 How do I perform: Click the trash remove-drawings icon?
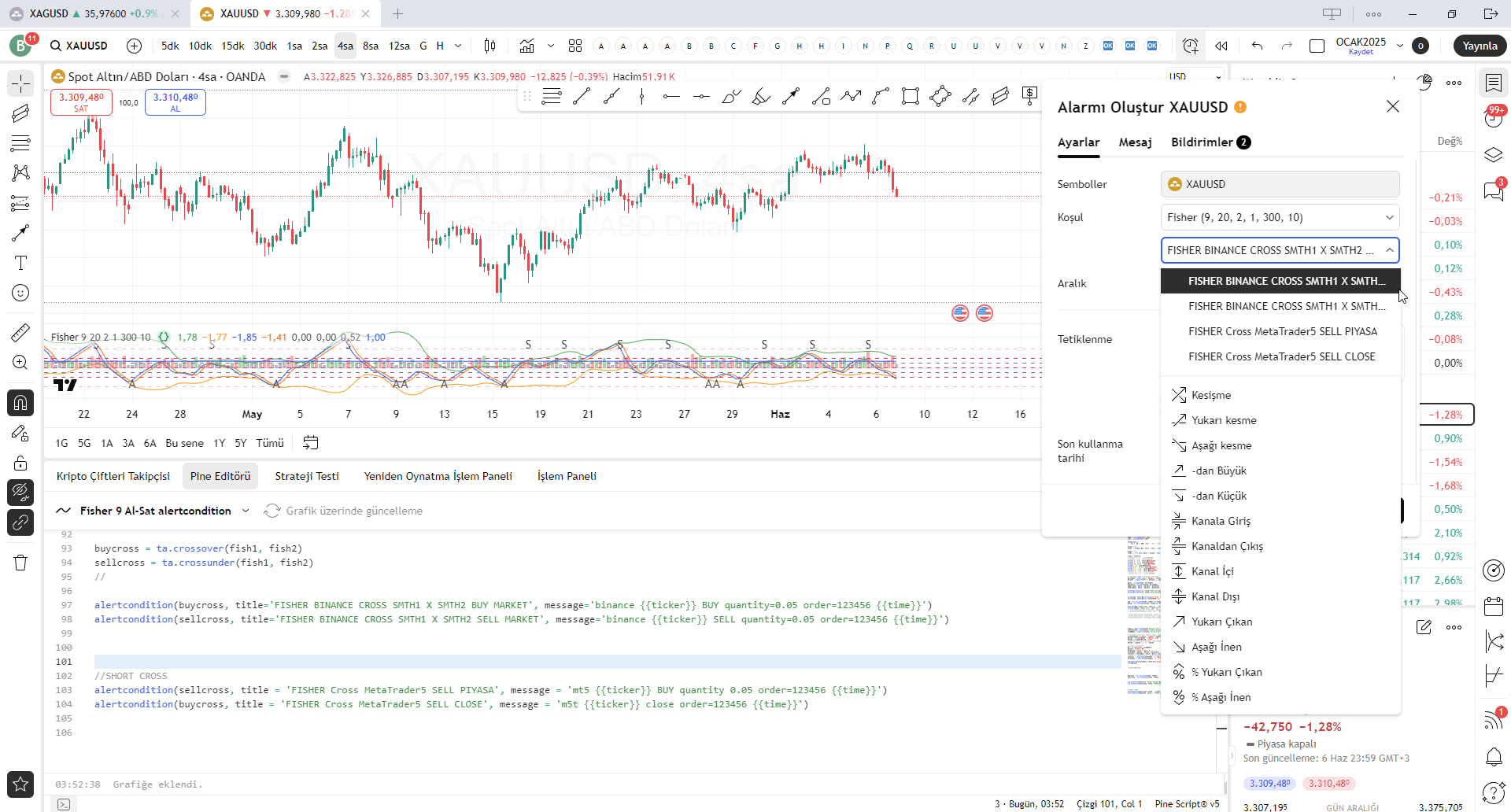(20, 563)
